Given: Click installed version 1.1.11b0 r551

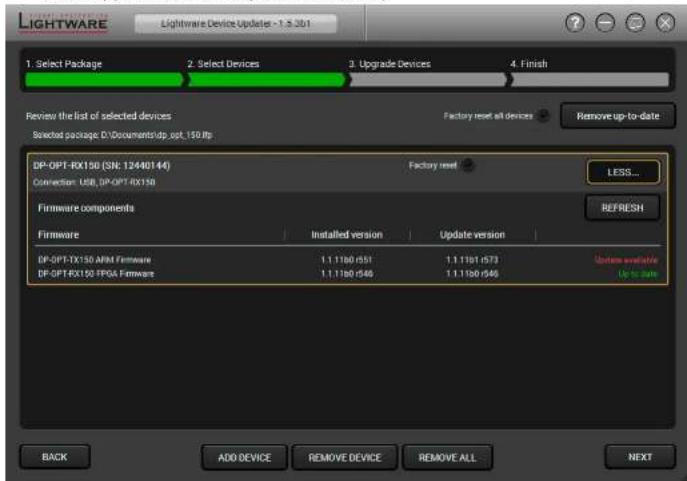Looking at the screenshot, I should (347, 260).
